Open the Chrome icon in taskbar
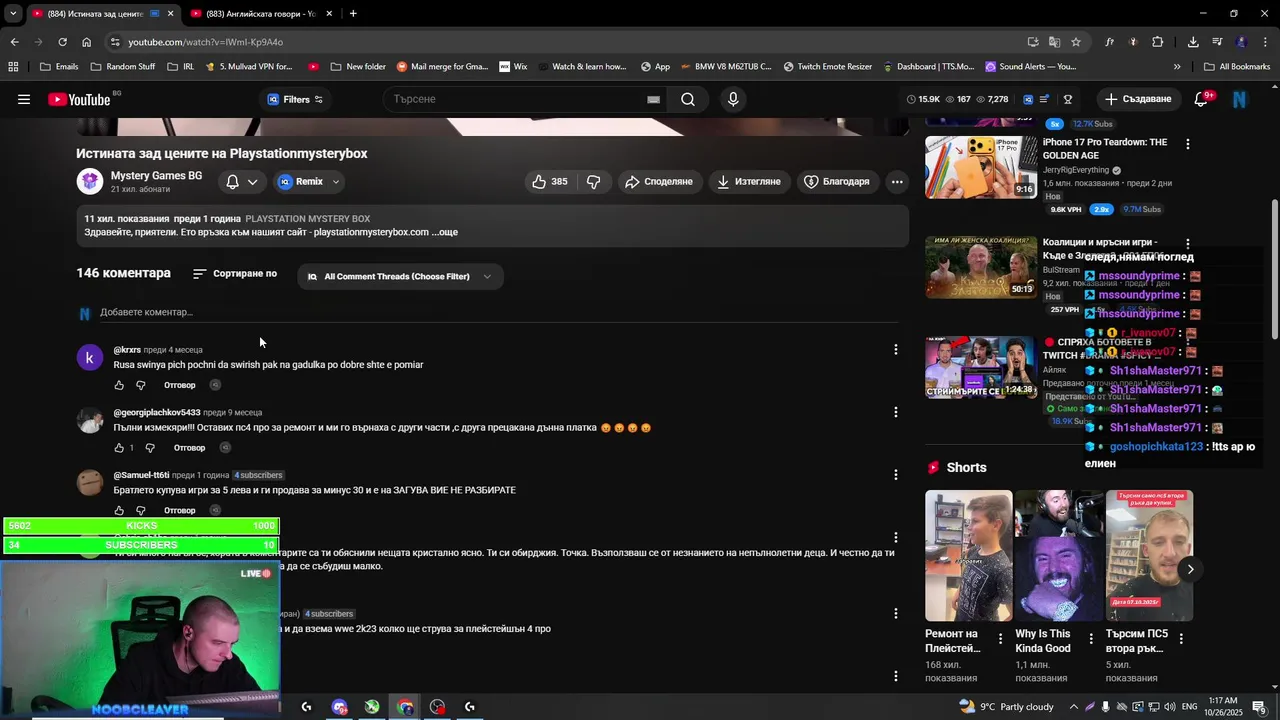 (405, 707)
